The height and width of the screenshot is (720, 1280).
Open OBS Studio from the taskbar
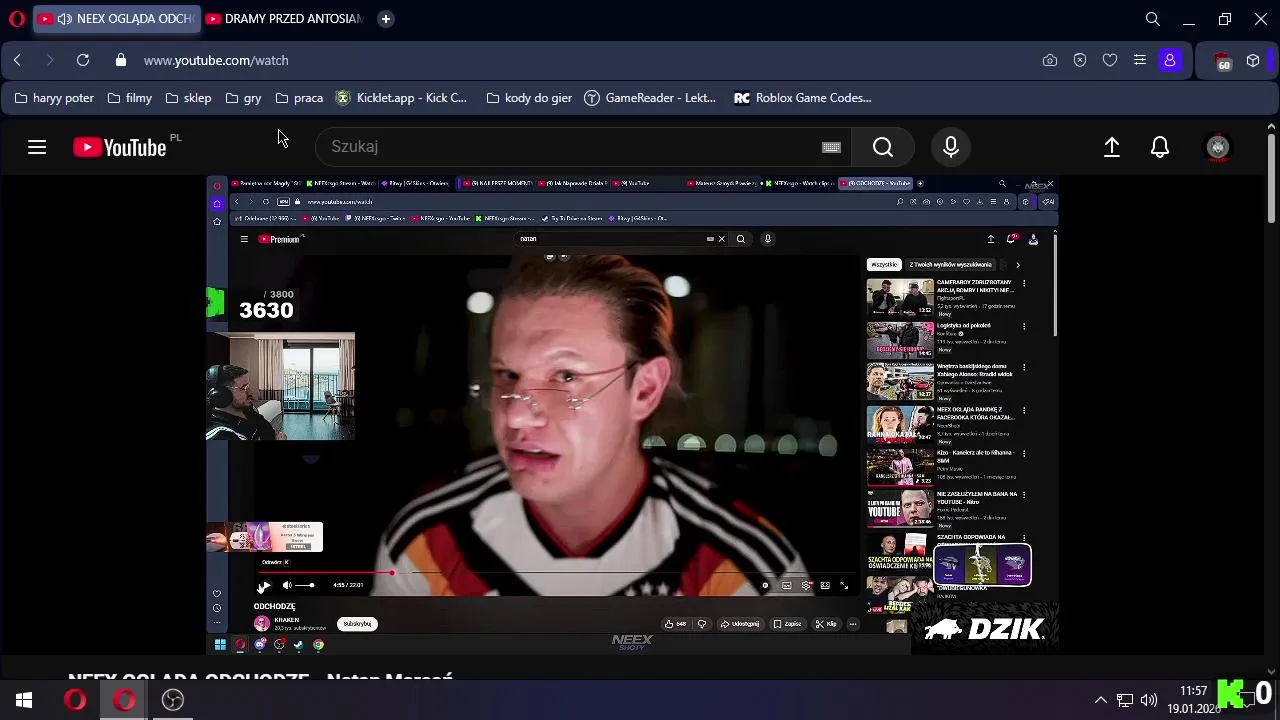pyautogui.click(x=173, y=700)
